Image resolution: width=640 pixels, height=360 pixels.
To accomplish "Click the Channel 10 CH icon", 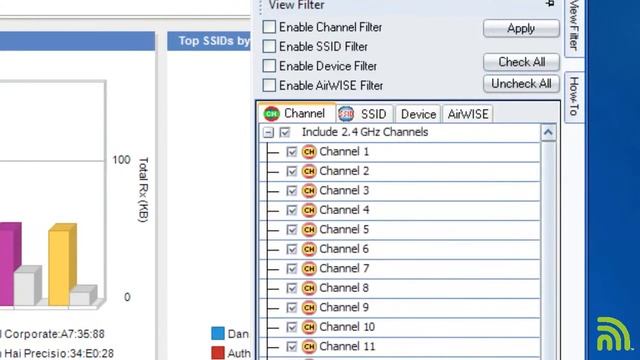I will coord(309,327).
